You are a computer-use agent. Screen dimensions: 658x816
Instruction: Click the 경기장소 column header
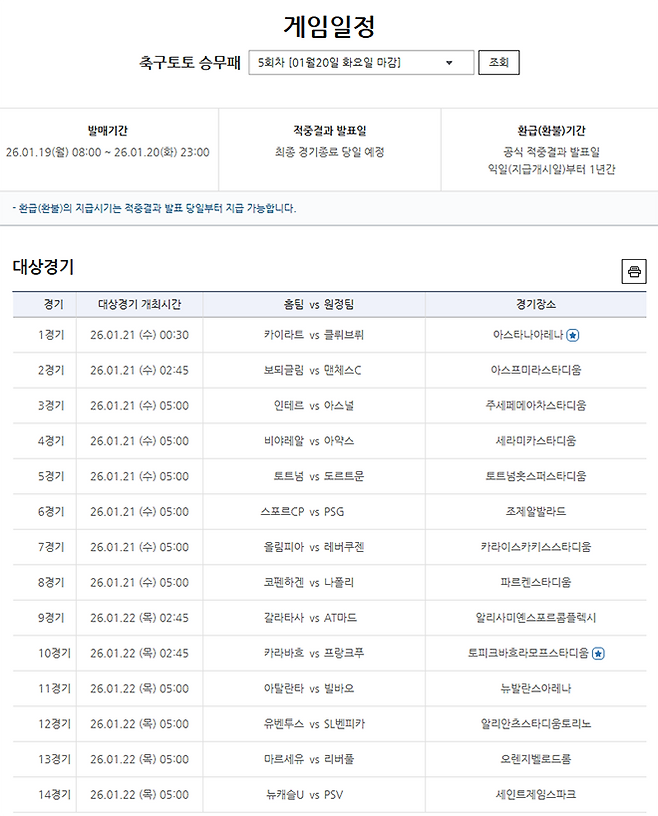click(x=535, y=304)
